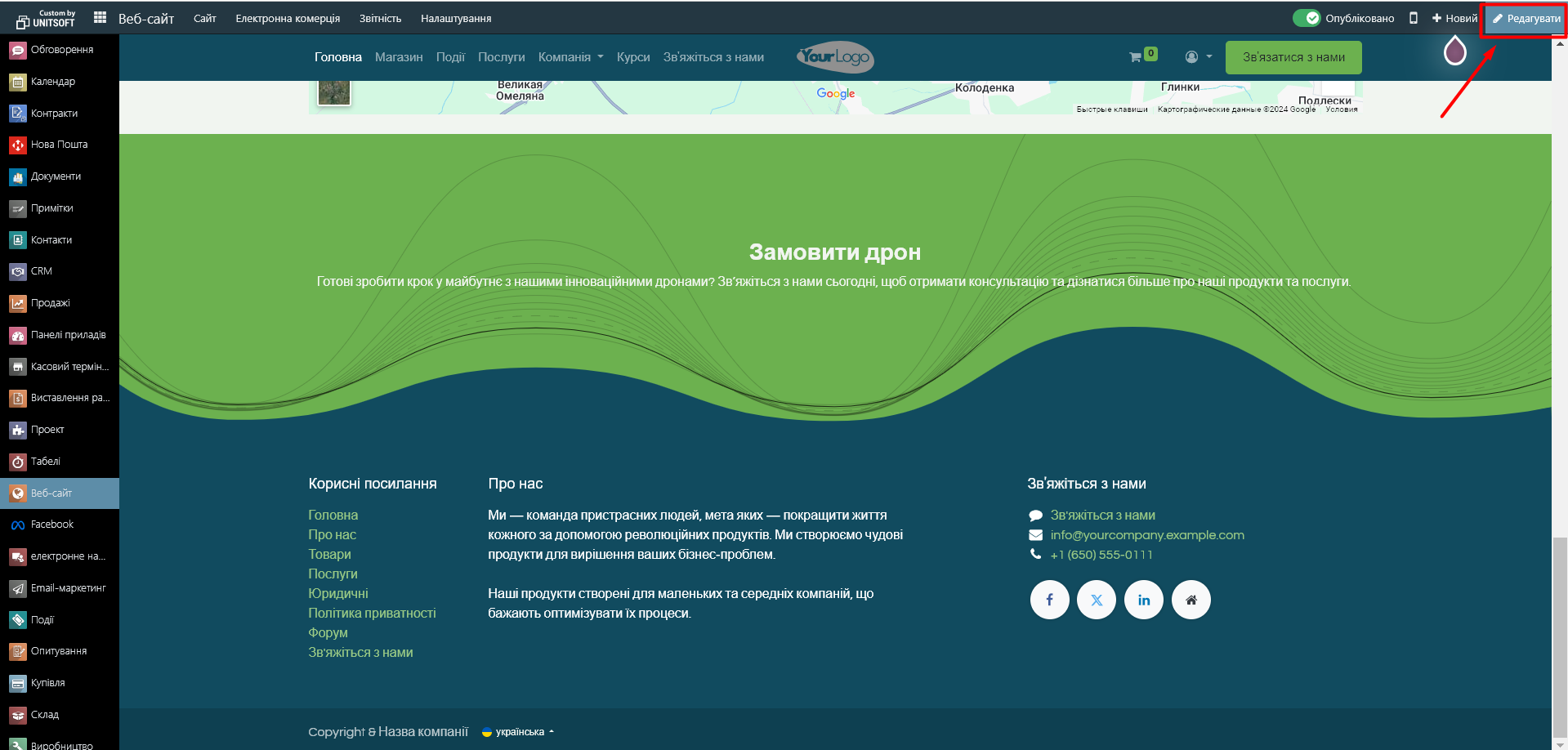This screenshot has height=750, width=1568.
Task: Click Редагувати to edit the page
Action: (x=1526, y=18)
